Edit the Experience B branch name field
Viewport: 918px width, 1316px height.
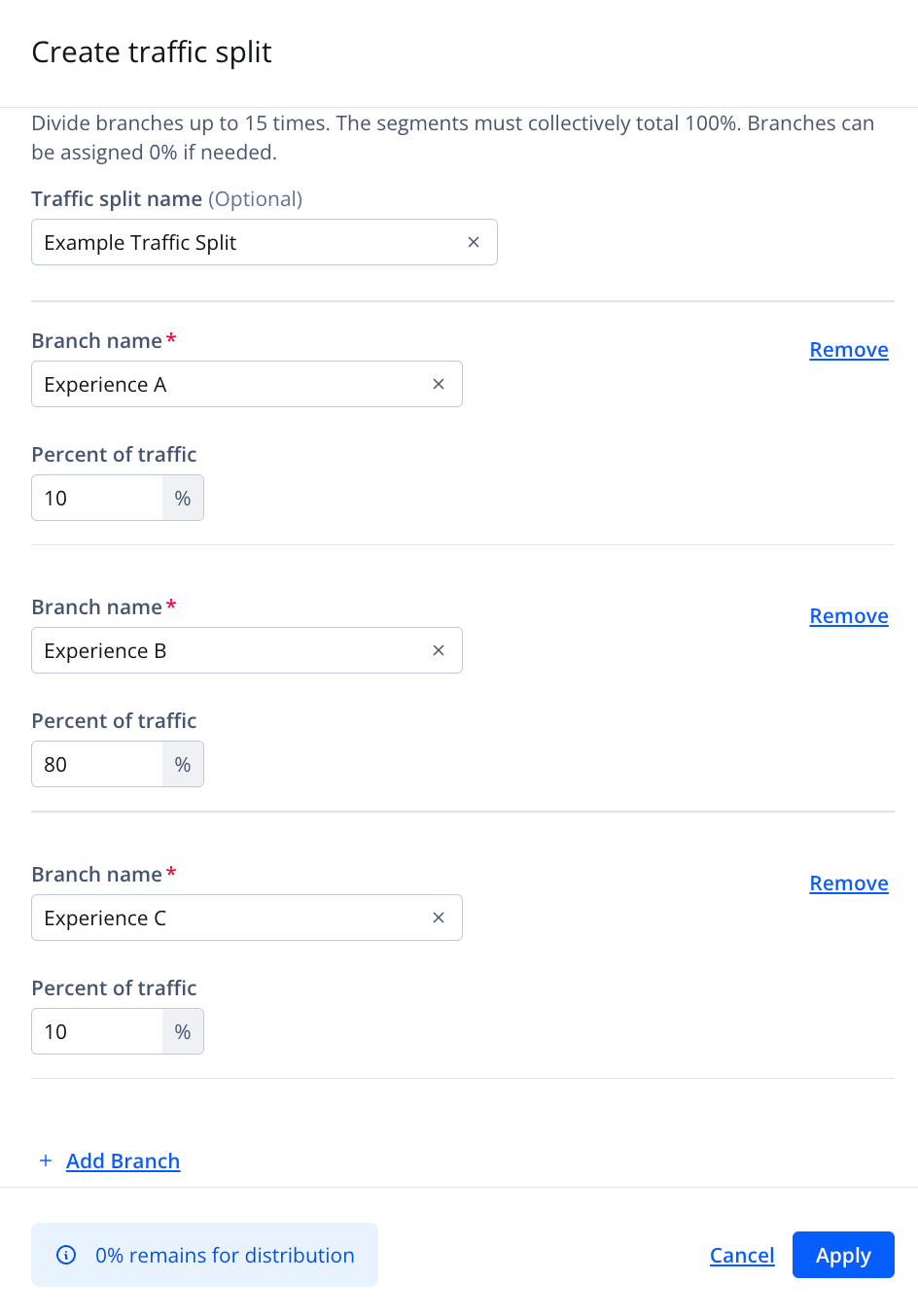click(x=229, y=650)
